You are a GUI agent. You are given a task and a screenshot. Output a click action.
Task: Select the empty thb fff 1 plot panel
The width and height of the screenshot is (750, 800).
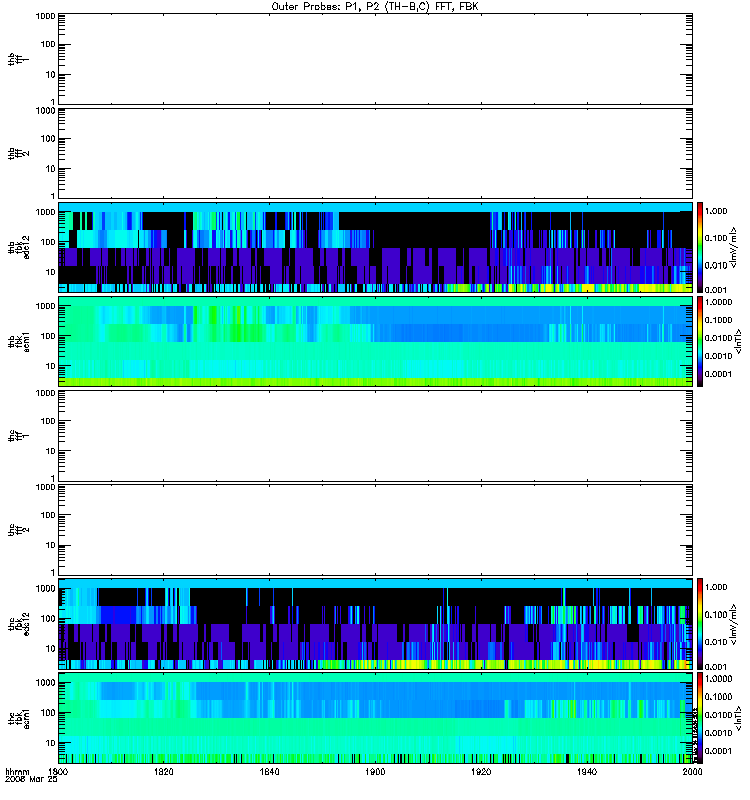(376, 59)
